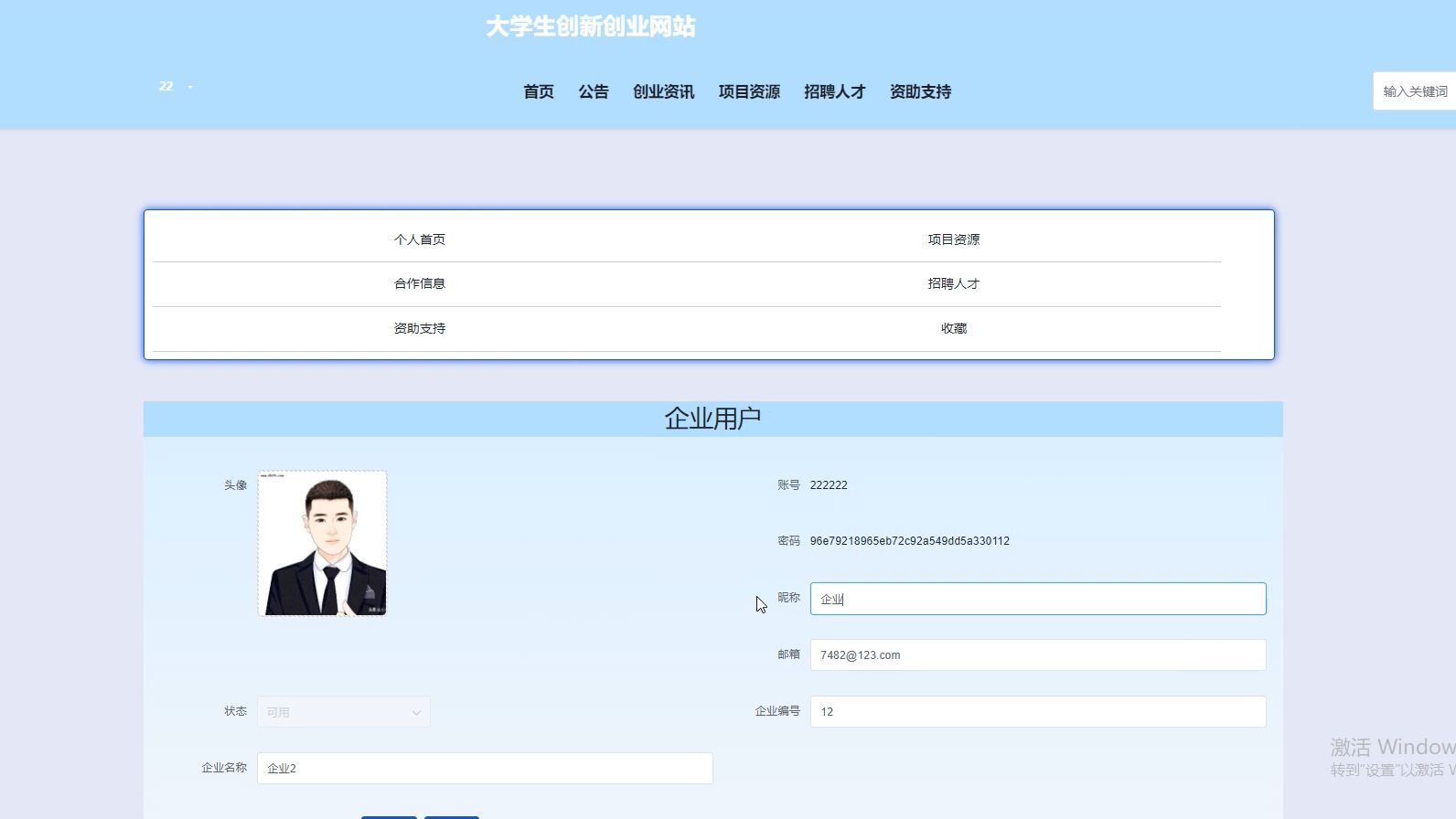Open the 22 user dropdown arrow
Image resolution: width=1456 pixels, height=819 pixels.
click(190, 87)
